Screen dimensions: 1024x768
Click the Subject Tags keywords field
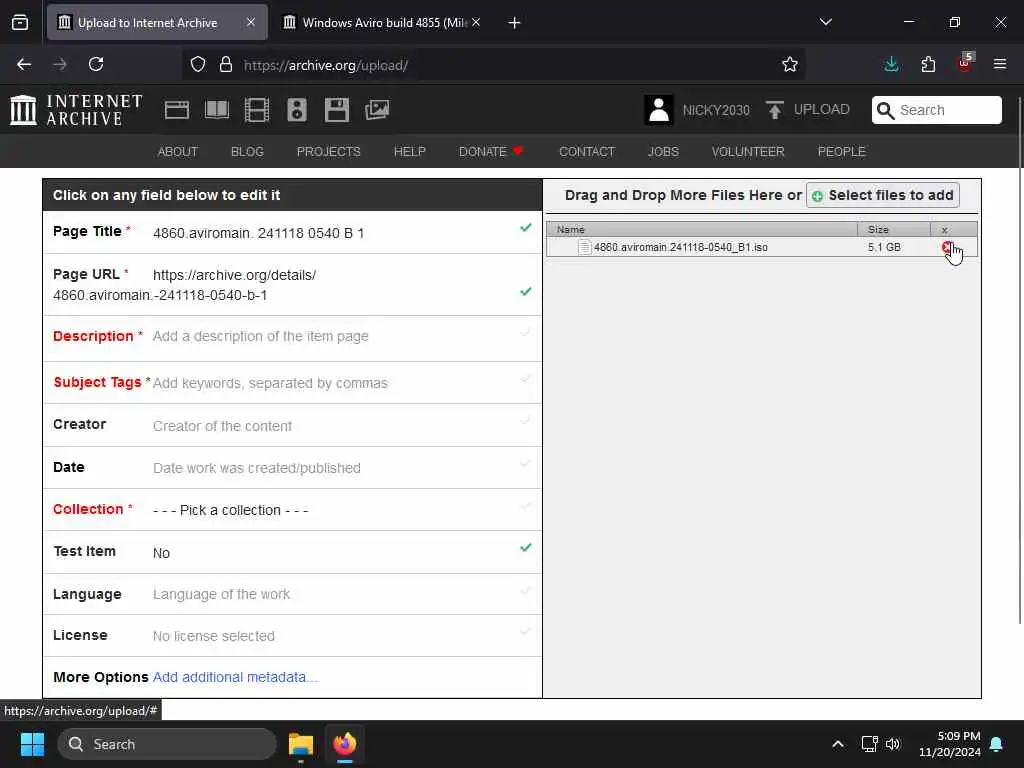pos(270,383)
